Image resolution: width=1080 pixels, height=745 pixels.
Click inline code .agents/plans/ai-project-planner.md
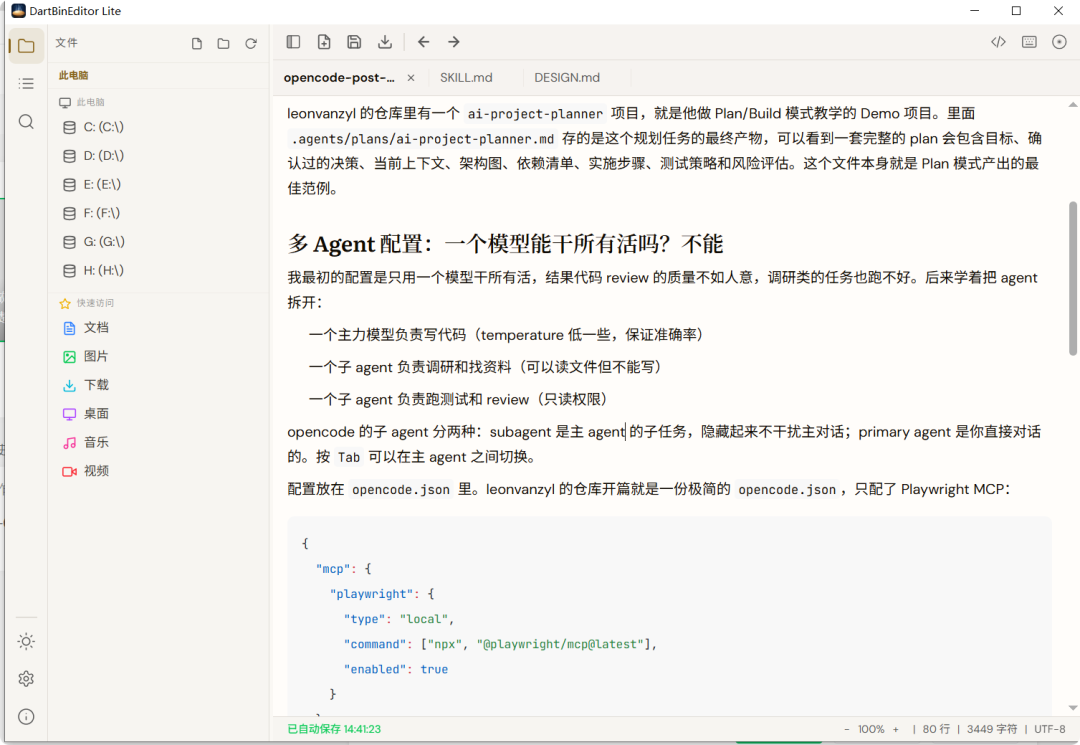coord(422,139)
